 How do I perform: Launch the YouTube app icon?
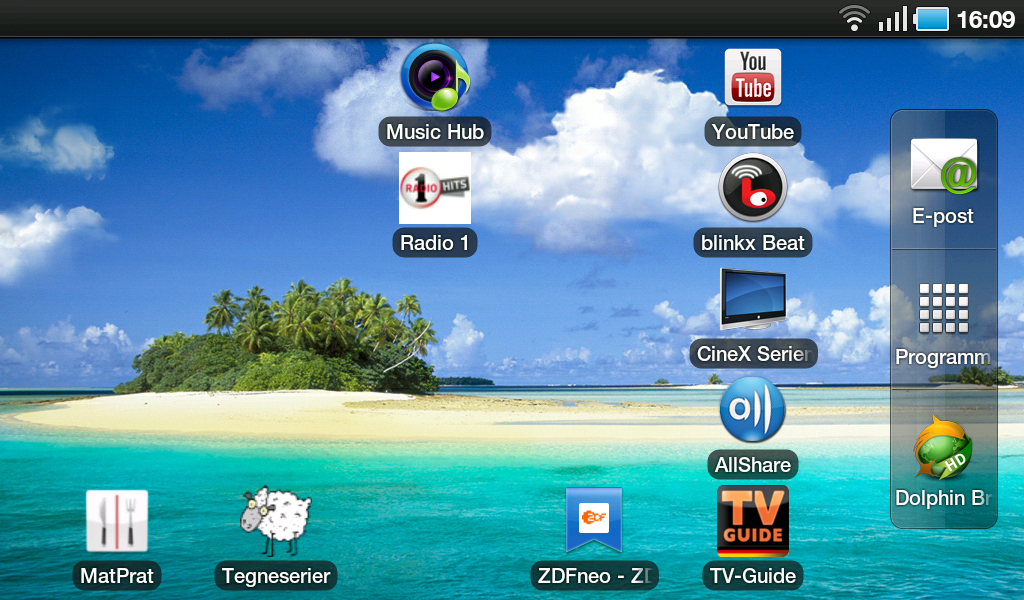tap(753, 77)
